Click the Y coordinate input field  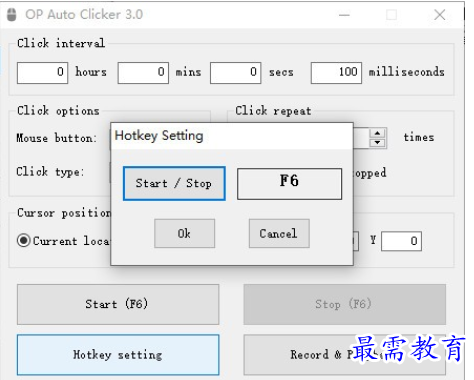tap(401, 241)
